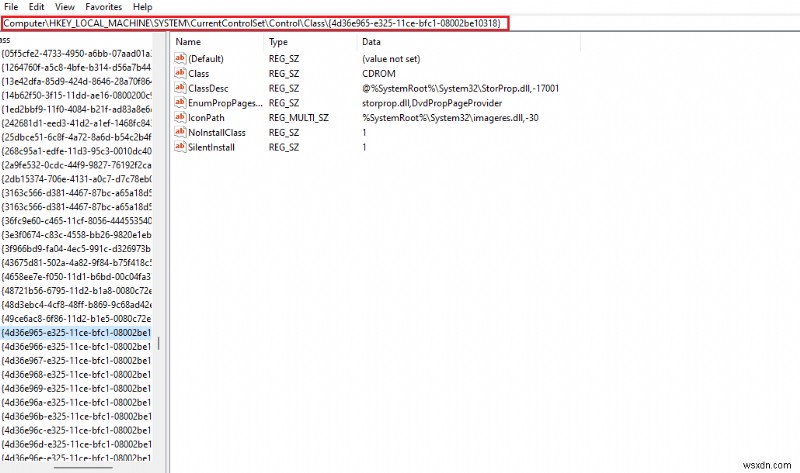Select the {4d36e96d-e325-11ce key
Image resolution: width=800 pixels, height=473 pixels.
point(76,445)
